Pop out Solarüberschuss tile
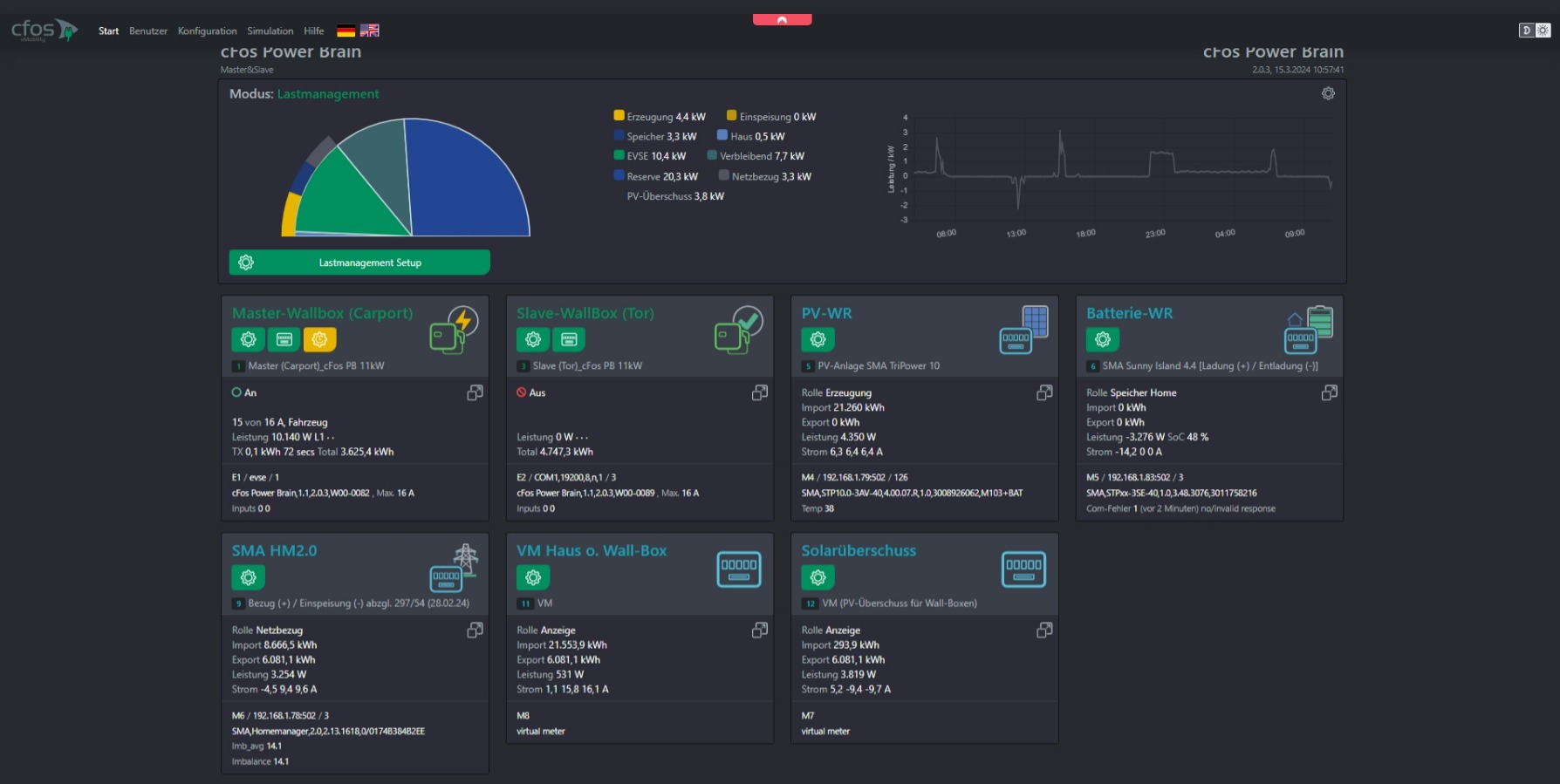This screenshot has width=1560, height=784. point(1044,630)
